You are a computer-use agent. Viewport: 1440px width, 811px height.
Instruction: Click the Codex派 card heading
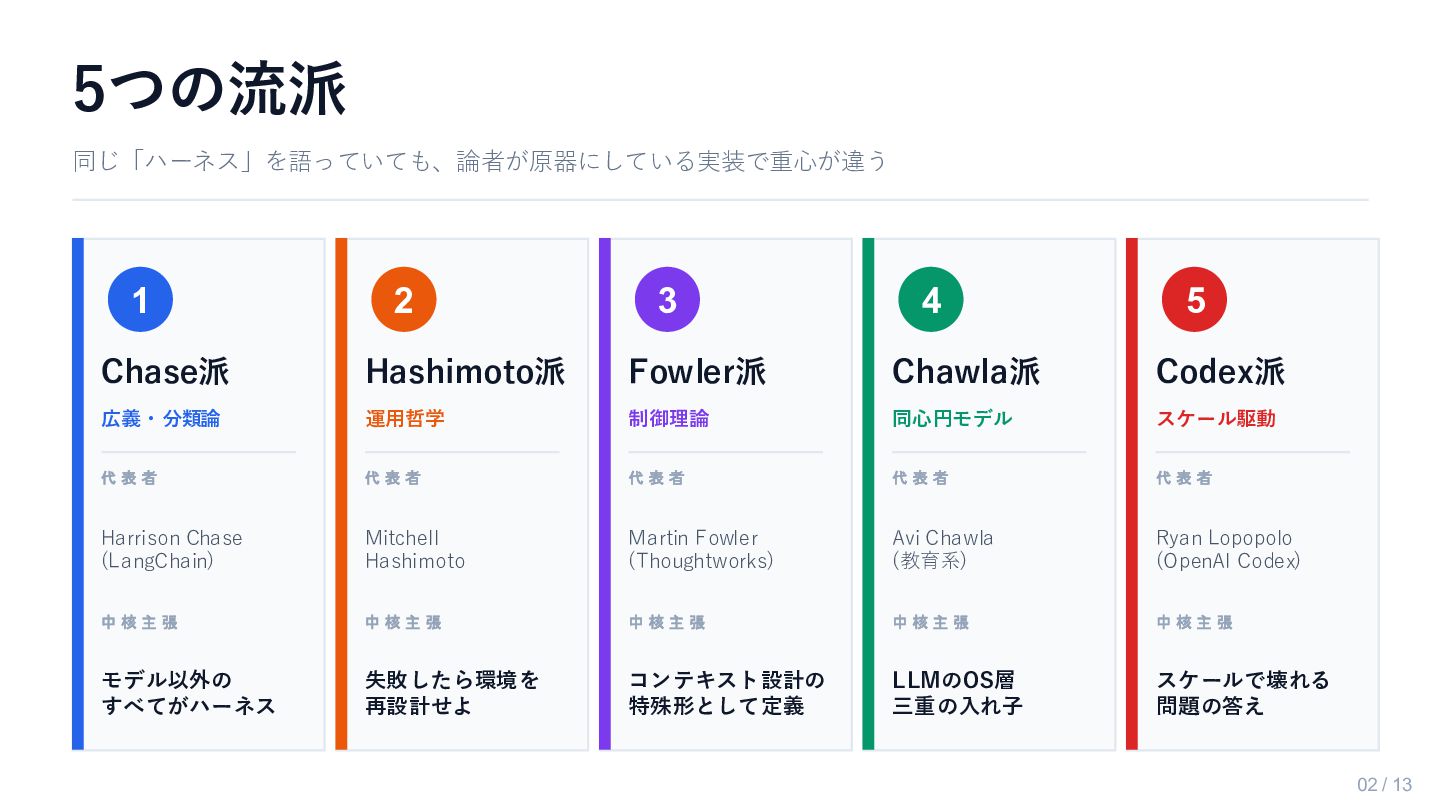1220,372
